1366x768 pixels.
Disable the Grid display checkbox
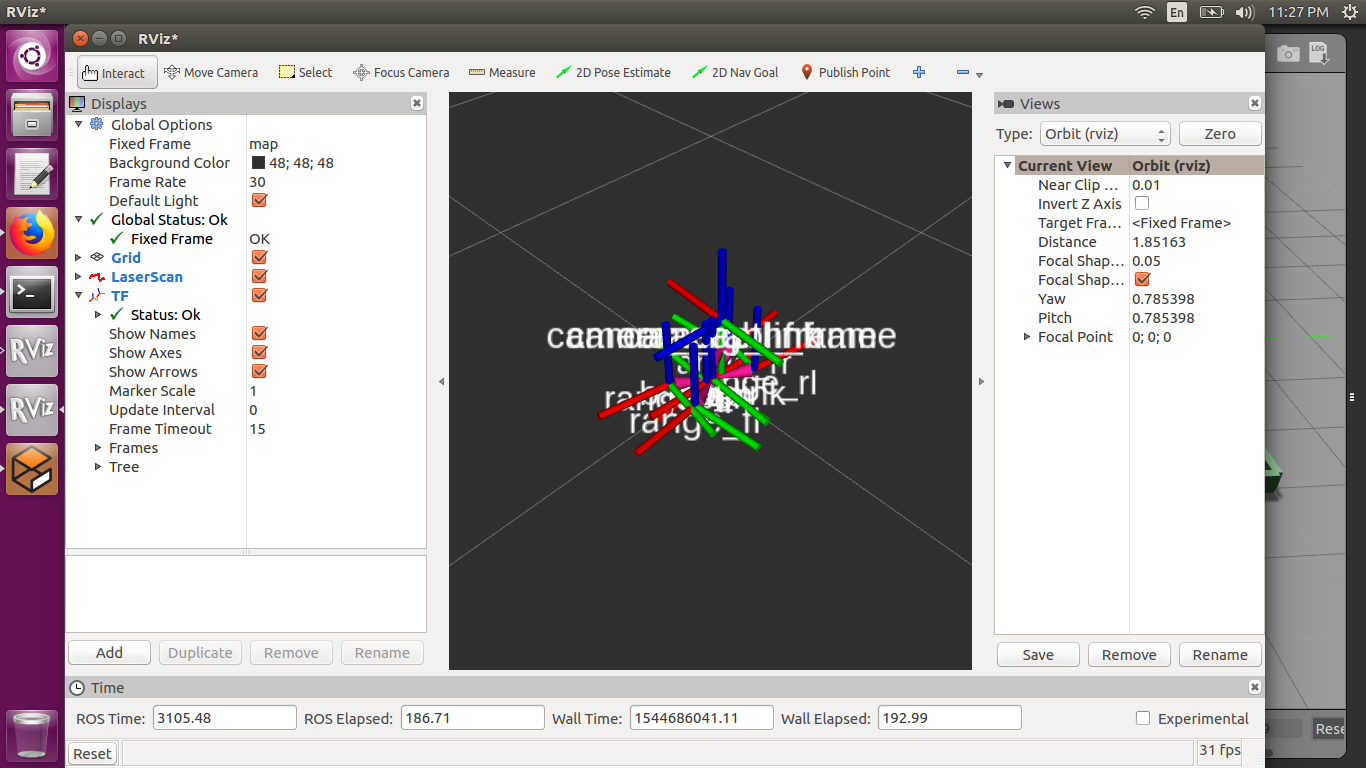[x=259, y=257]
